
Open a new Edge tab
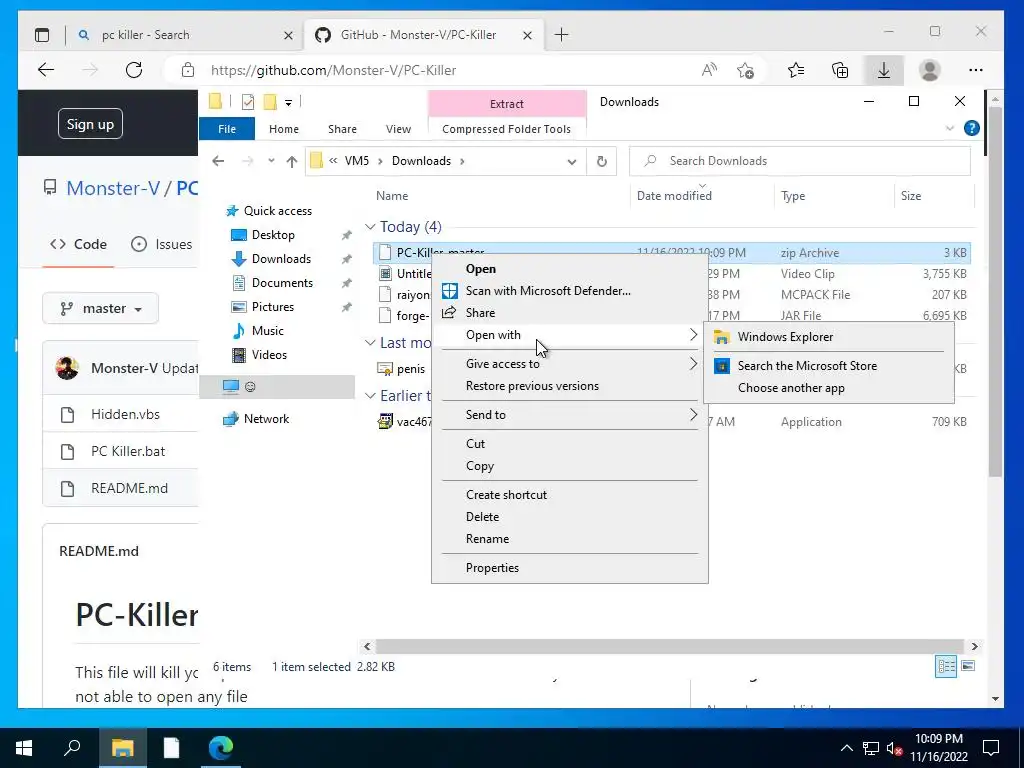[562, 35]
